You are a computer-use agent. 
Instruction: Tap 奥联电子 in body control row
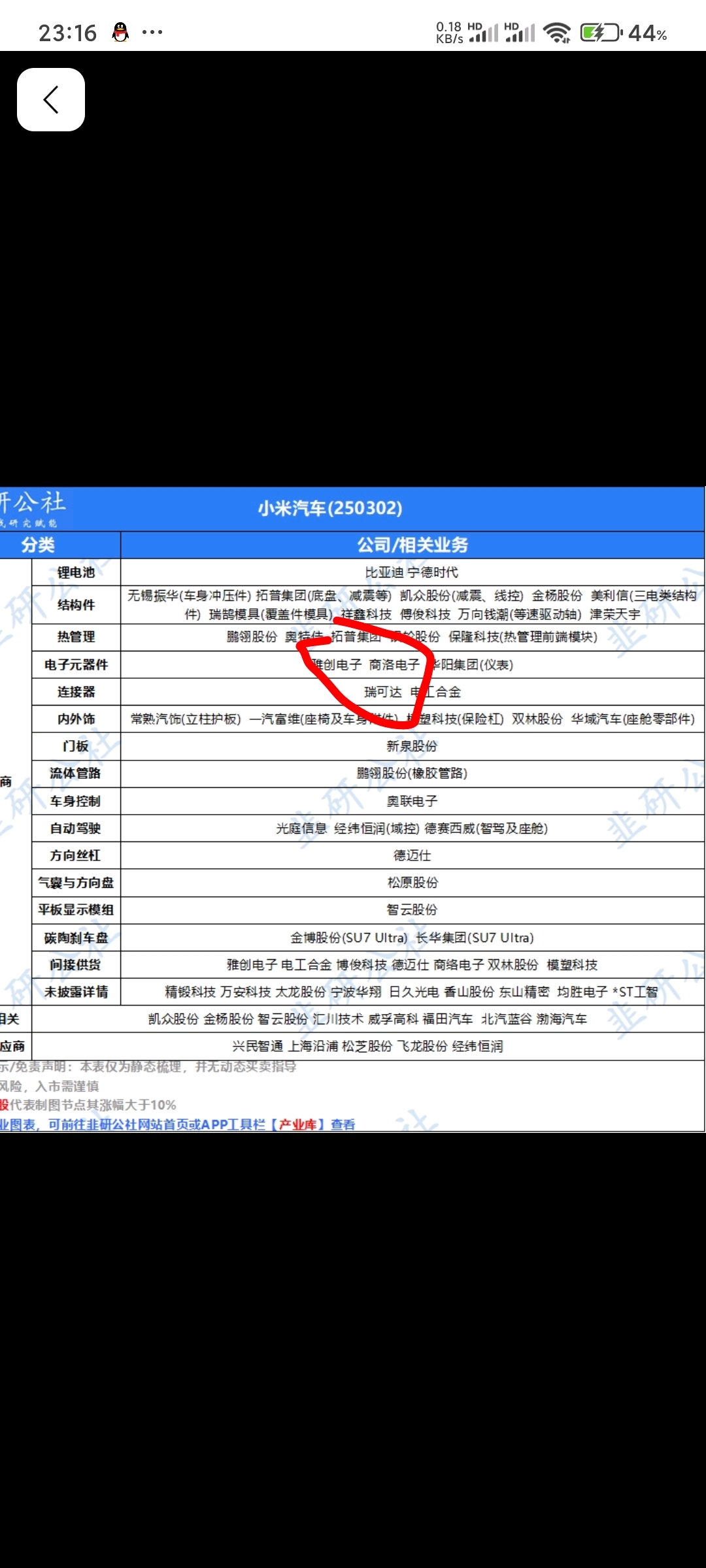412,801
